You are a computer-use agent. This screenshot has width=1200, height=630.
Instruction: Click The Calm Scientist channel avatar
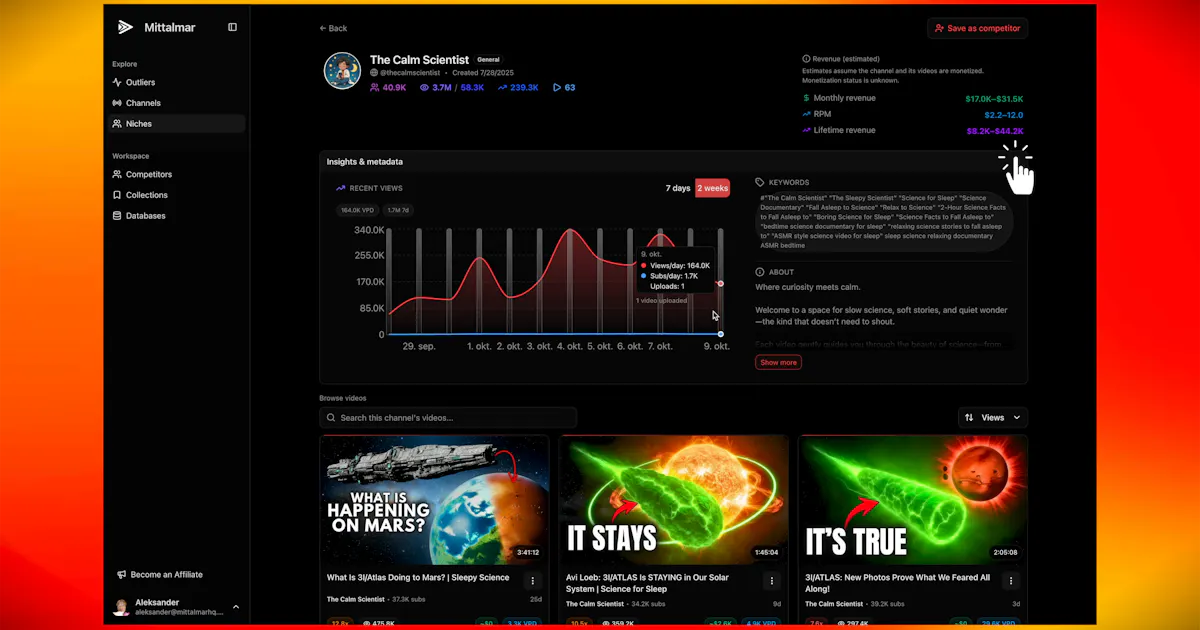tap(342, 71)
